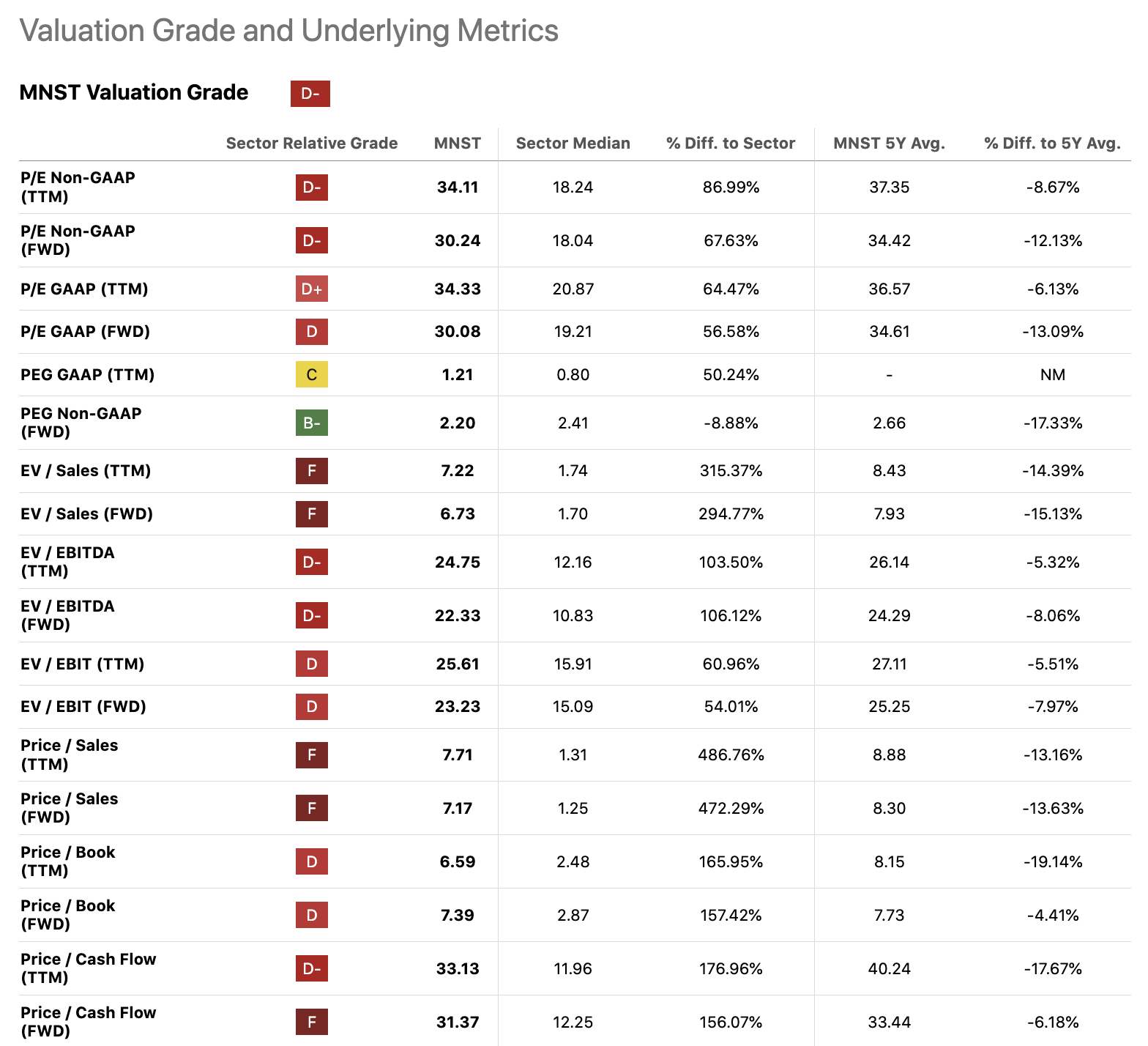Open the P/E GAAP (FWD) metric label

click(85, 332)
